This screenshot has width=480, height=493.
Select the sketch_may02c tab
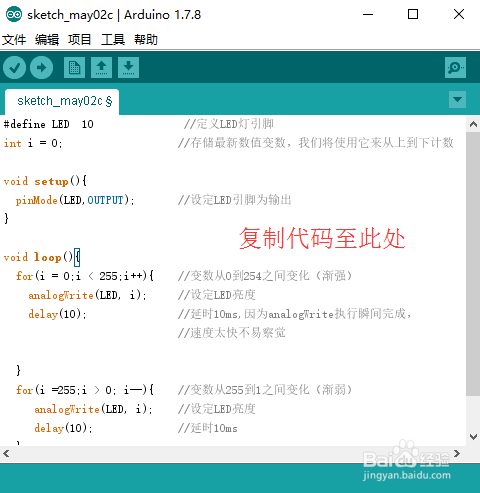coord(62,101)
